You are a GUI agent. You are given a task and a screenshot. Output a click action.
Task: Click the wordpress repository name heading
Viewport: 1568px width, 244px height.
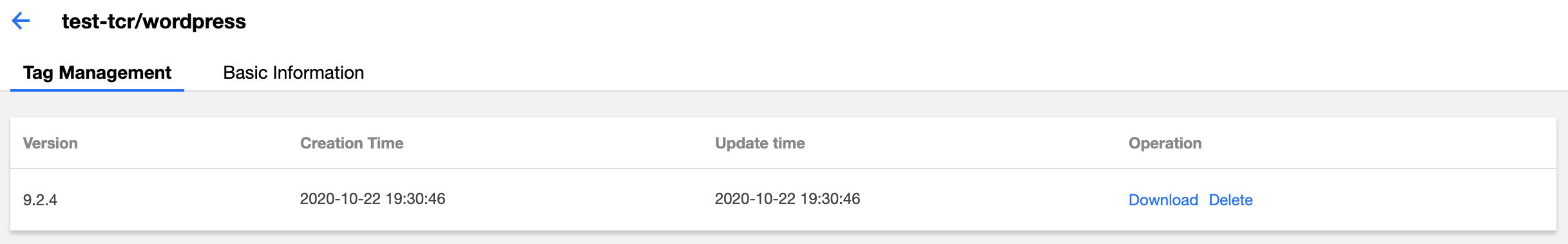coord(154,21)
